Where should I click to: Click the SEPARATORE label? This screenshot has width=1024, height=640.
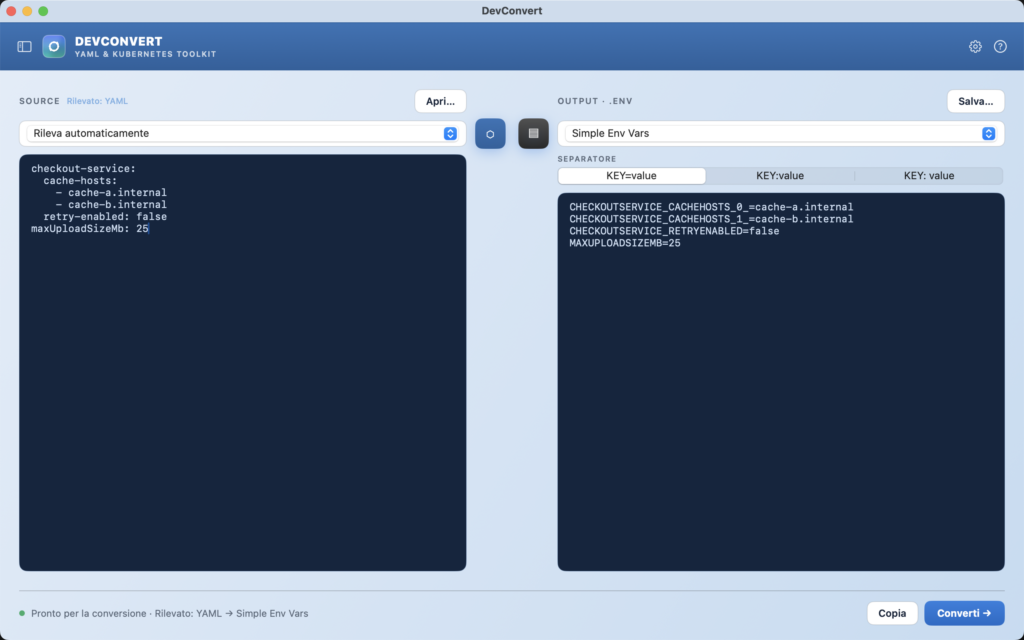pos(586,159)
